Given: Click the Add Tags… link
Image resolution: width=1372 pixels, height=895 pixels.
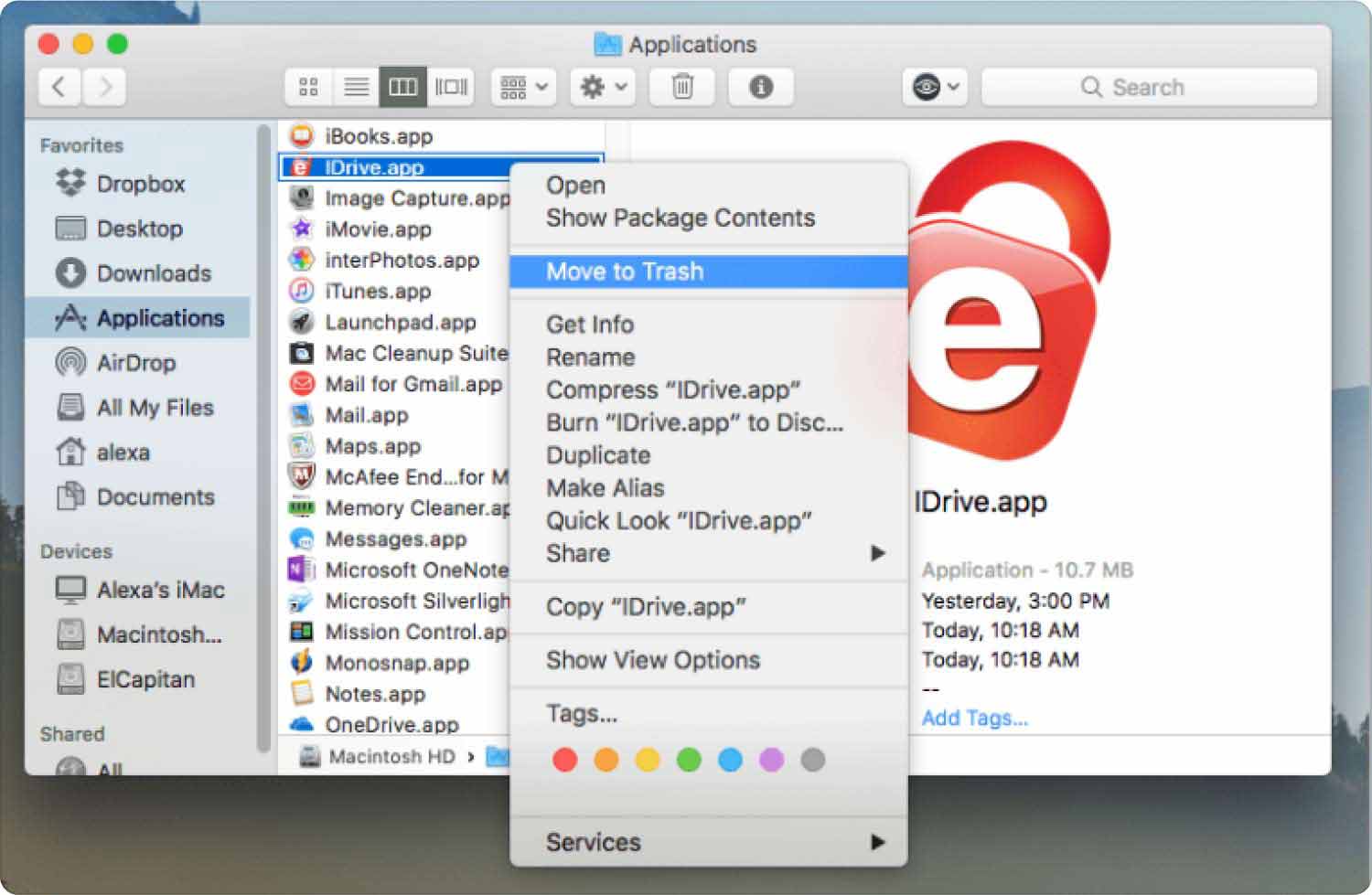Looking at the screenshot, I should click(x=974, y=719).
